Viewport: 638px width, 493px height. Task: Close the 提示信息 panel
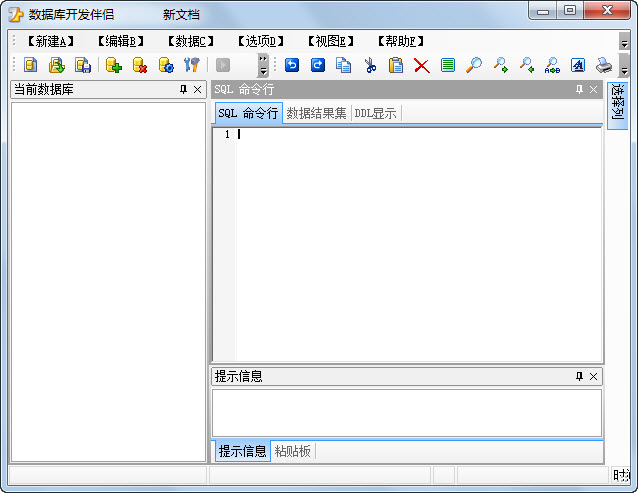tap(593, 377)
